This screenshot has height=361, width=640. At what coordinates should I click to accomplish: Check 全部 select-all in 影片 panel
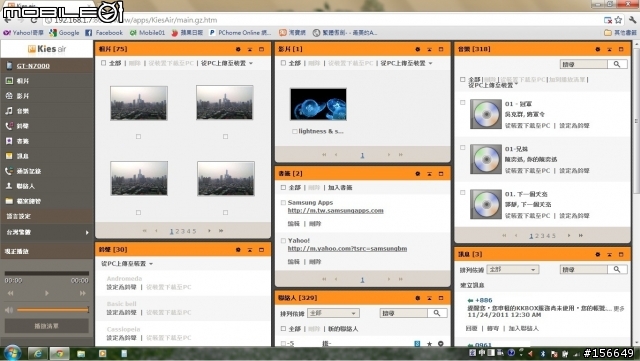point(283,63)
